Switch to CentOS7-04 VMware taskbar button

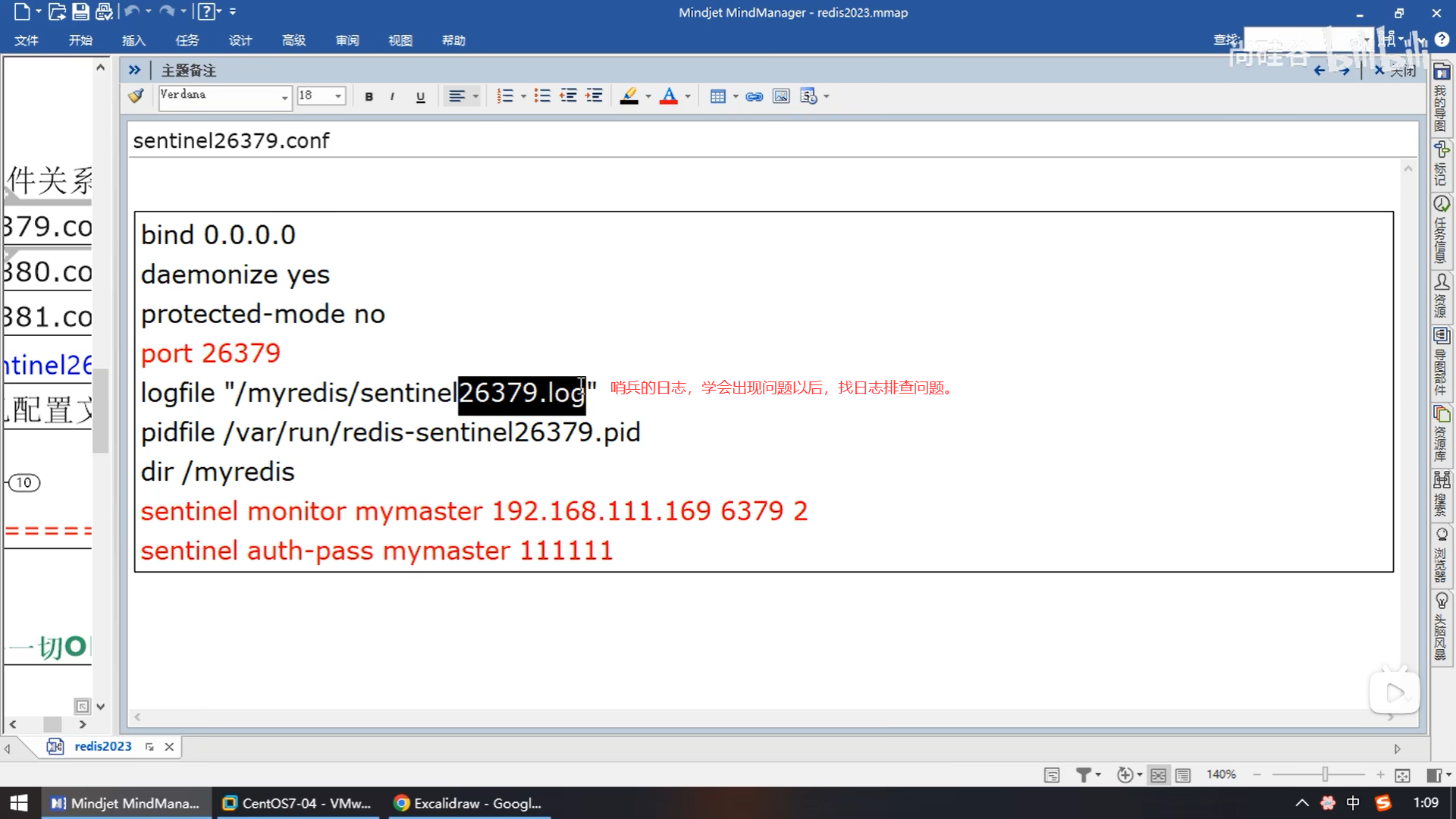[x=297, y=803]
